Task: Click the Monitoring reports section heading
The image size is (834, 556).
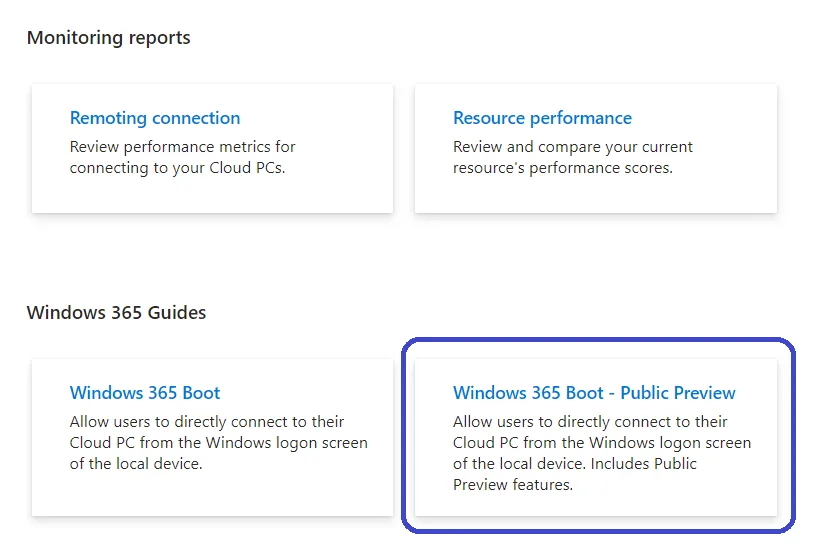Action: click(x=108, y=38)
